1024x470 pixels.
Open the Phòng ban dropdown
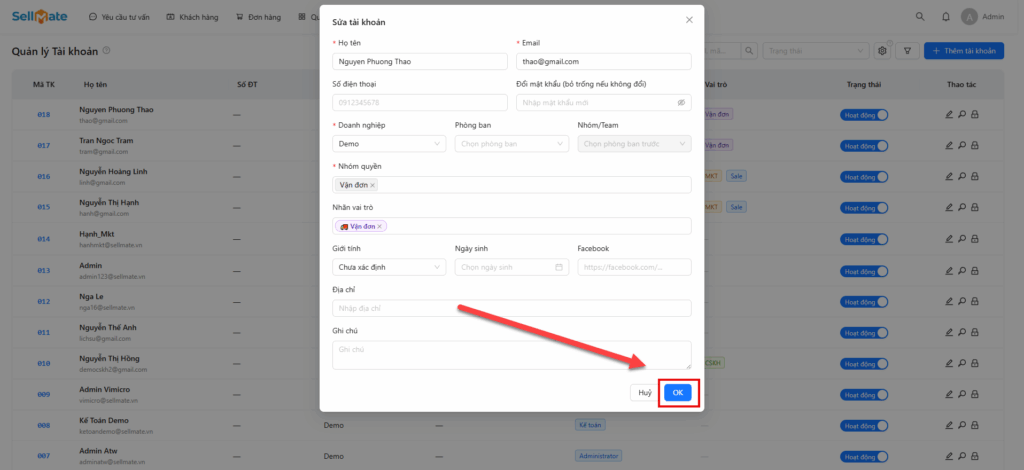point(512,144)
